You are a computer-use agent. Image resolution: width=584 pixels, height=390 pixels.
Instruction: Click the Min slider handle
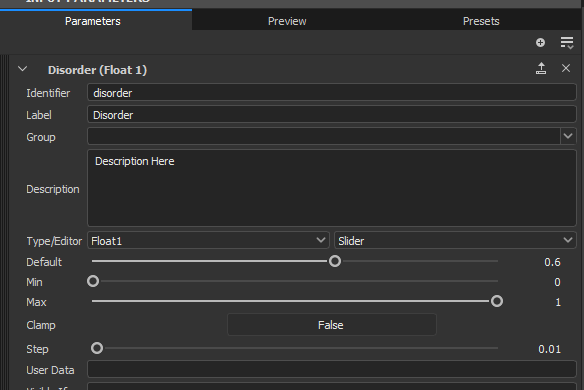(93, 281)
